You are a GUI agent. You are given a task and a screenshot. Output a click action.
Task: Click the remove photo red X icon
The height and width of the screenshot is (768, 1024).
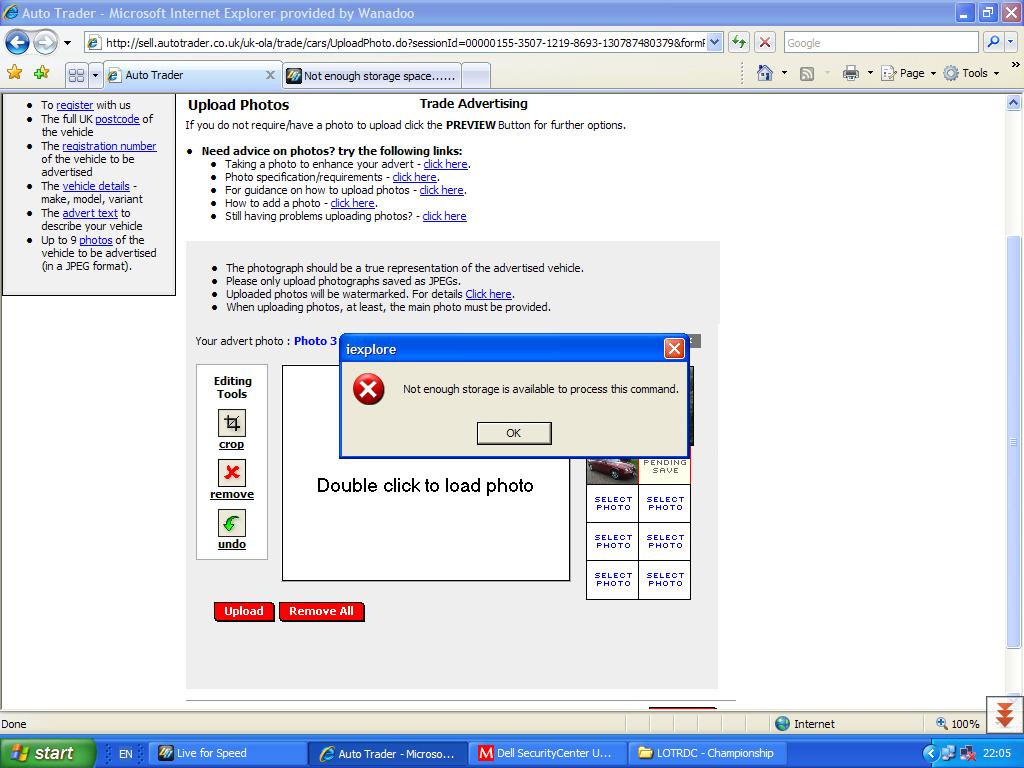point(232,473)
